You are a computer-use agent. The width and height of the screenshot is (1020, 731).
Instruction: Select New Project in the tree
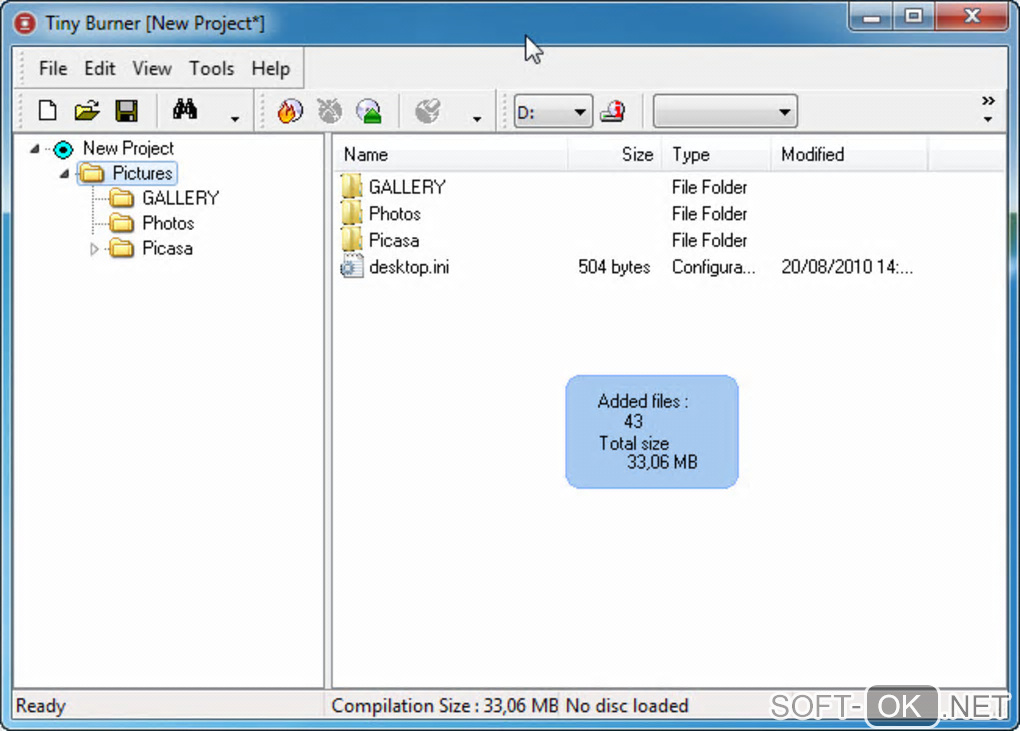pos(128,148)
